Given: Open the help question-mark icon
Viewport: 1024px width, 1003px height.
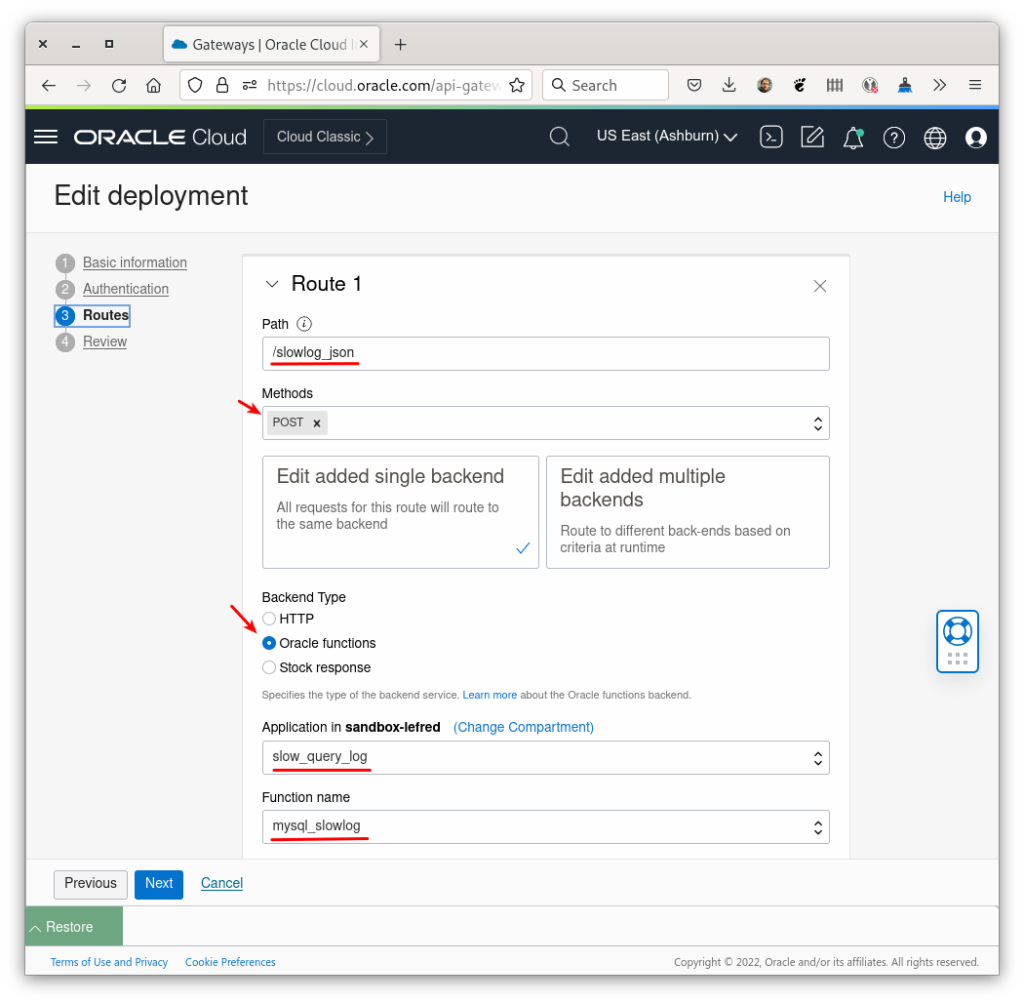Looking at the screenshot, I should (x=894, y=137).
